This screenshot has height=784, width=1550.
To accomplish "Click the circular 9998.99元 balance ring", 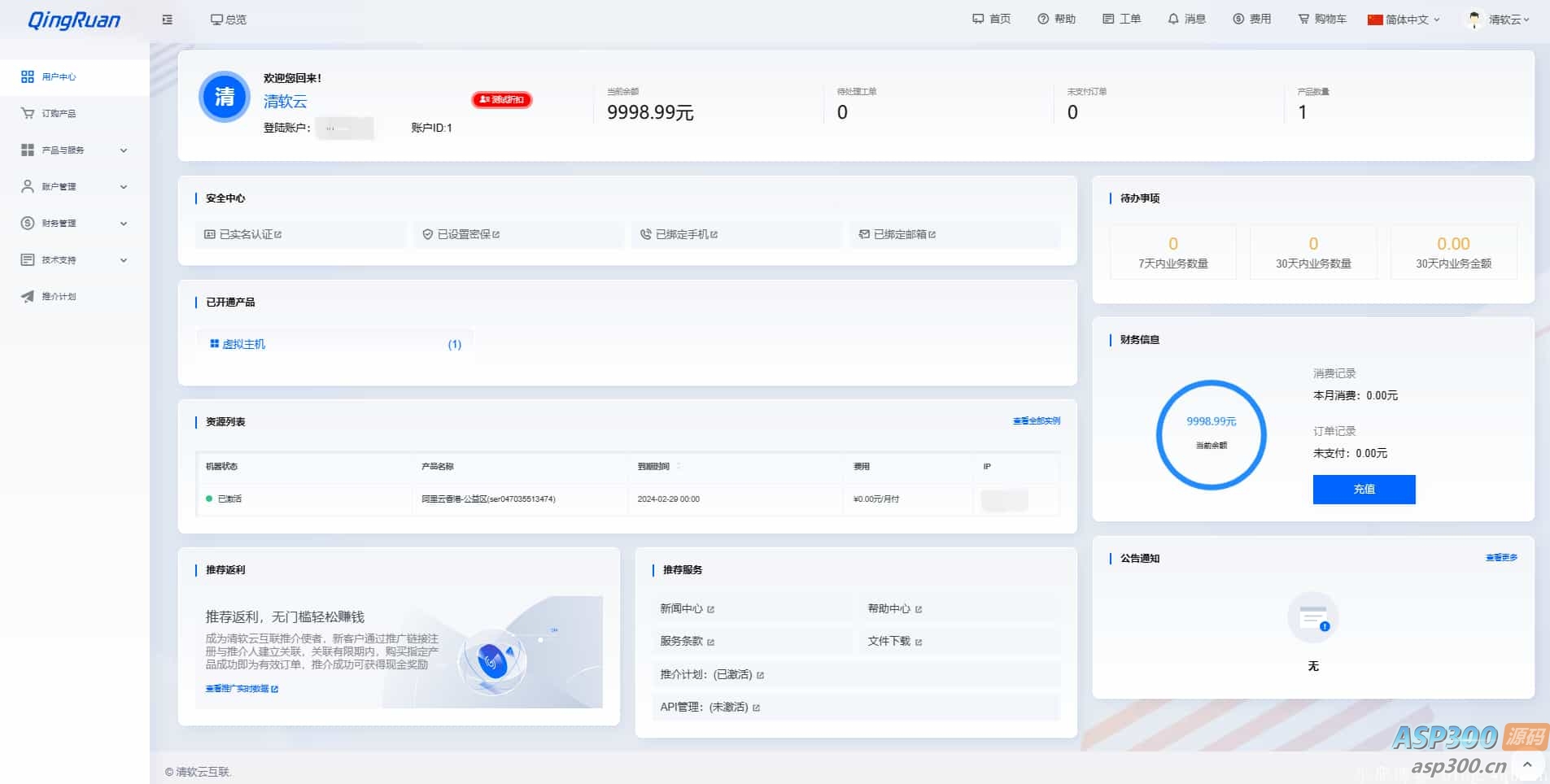I will click(1211, 435).
